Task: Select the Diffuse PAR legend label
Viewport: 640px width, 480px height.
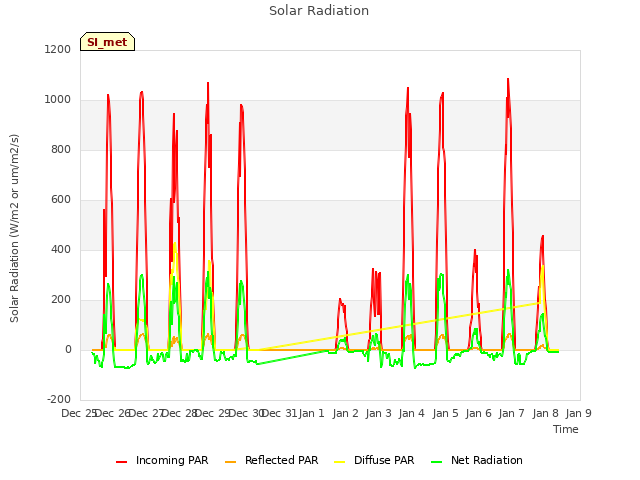Action: 384,460
